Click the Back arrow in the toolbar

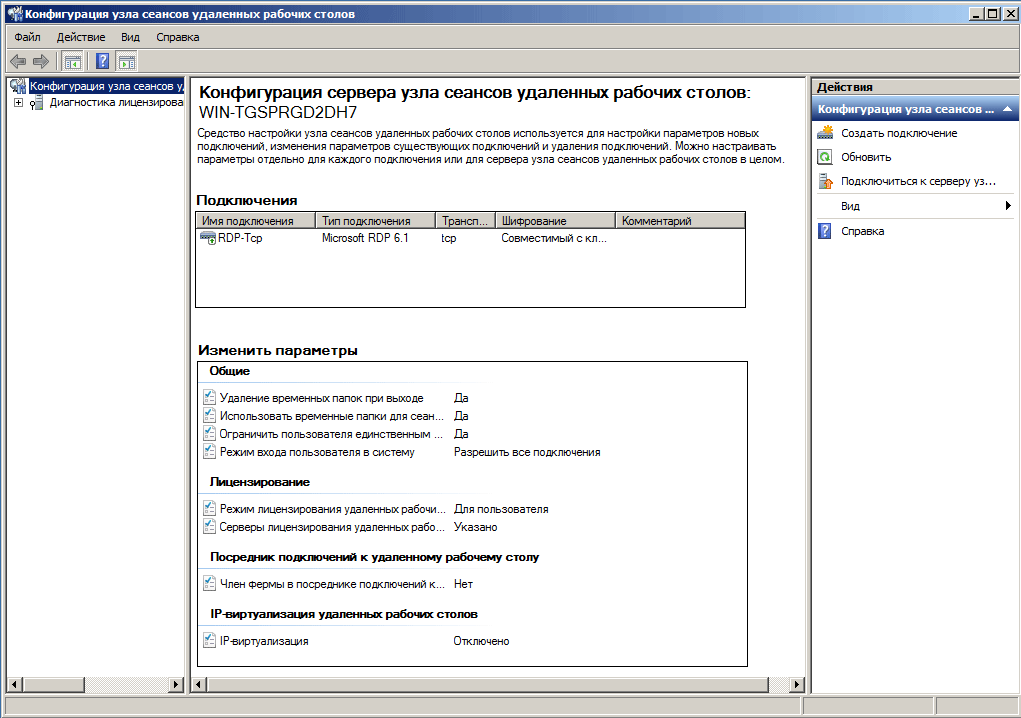point(18,62)
